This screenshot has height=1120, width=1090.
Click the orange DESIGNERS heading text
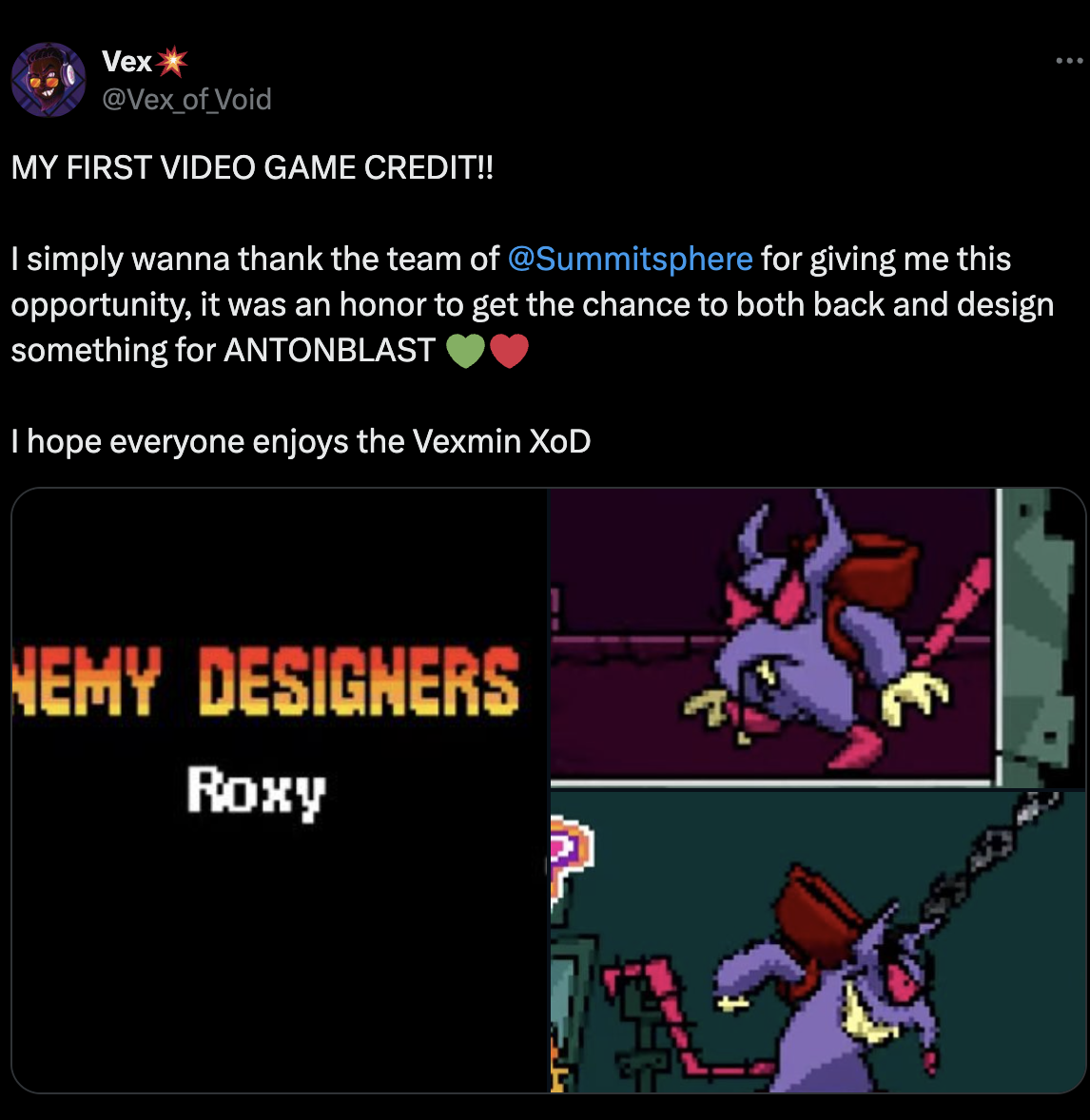click(360, 681)
